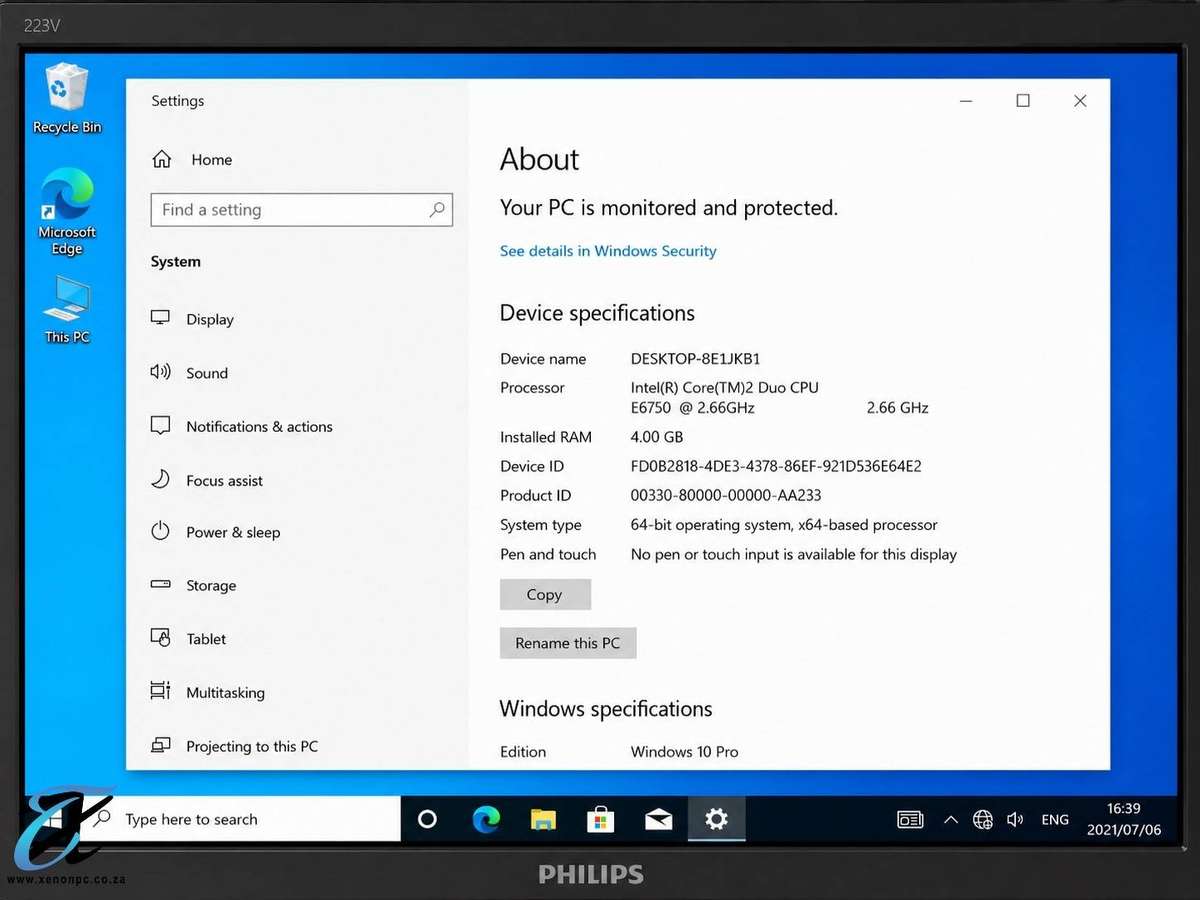
Task: Click the Copy button
Action: [x=545, y=594]
